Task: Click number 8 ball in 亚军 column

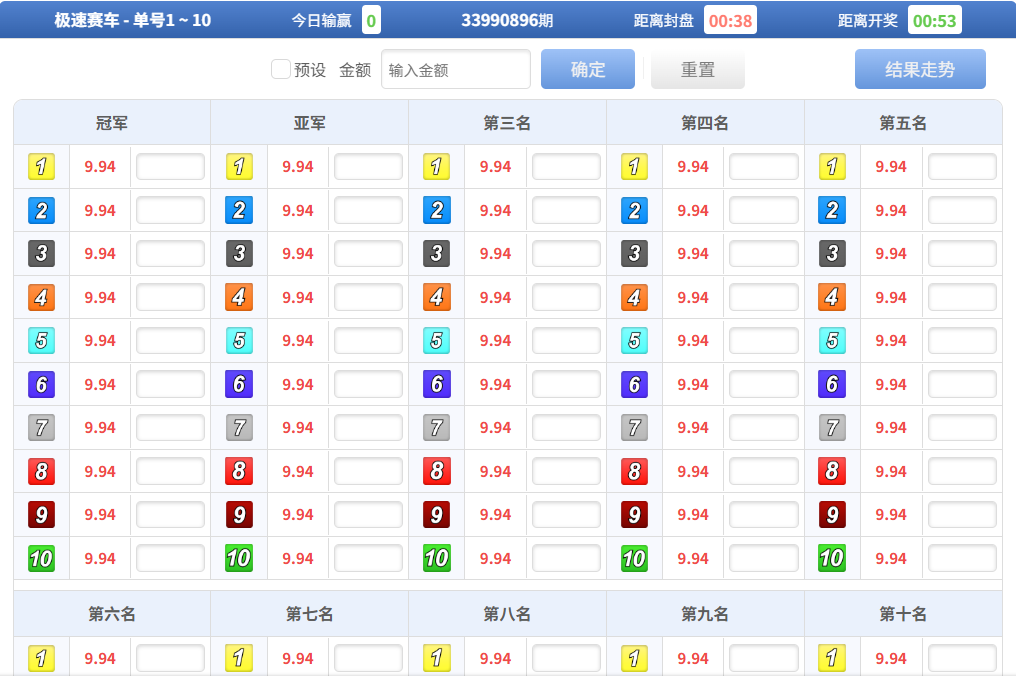Action: click(x=239, y=471)
